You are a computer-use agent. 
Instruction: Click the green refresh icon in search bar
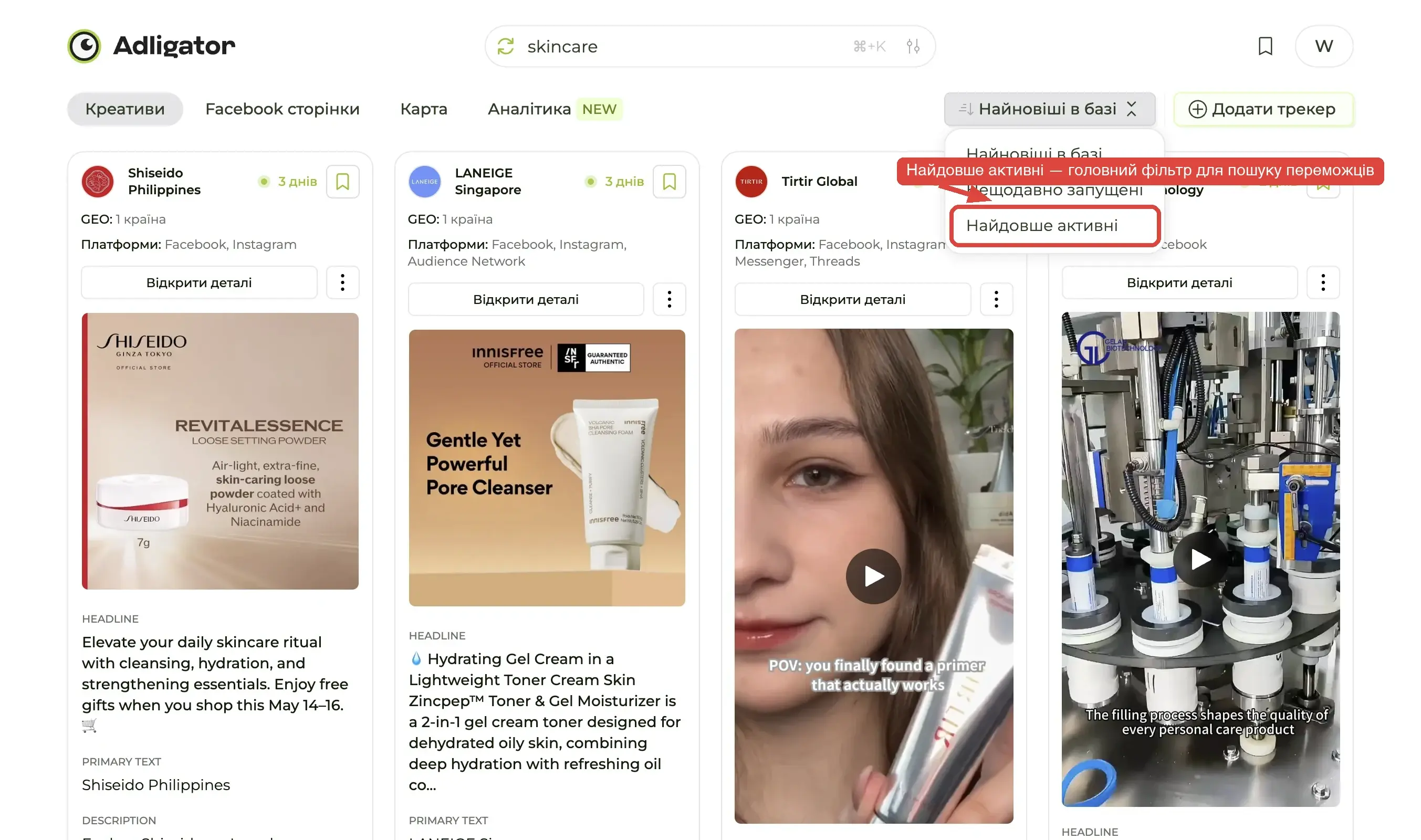pyautogui.click(x=506, y=46)
